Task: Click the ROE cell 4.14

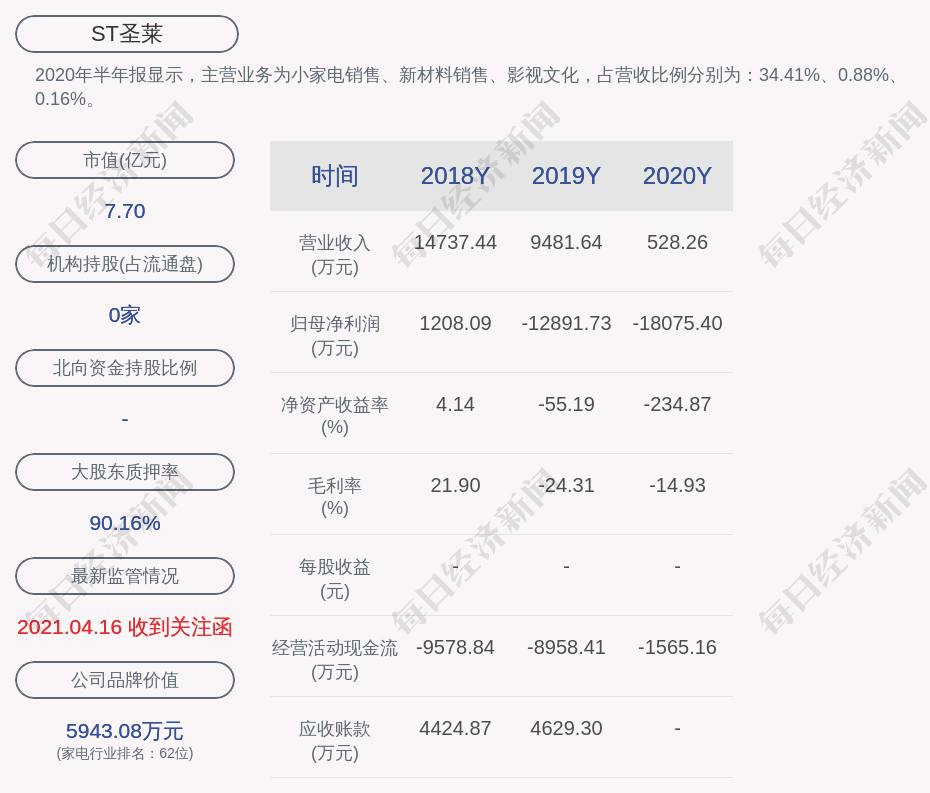Action: (456, 405)
